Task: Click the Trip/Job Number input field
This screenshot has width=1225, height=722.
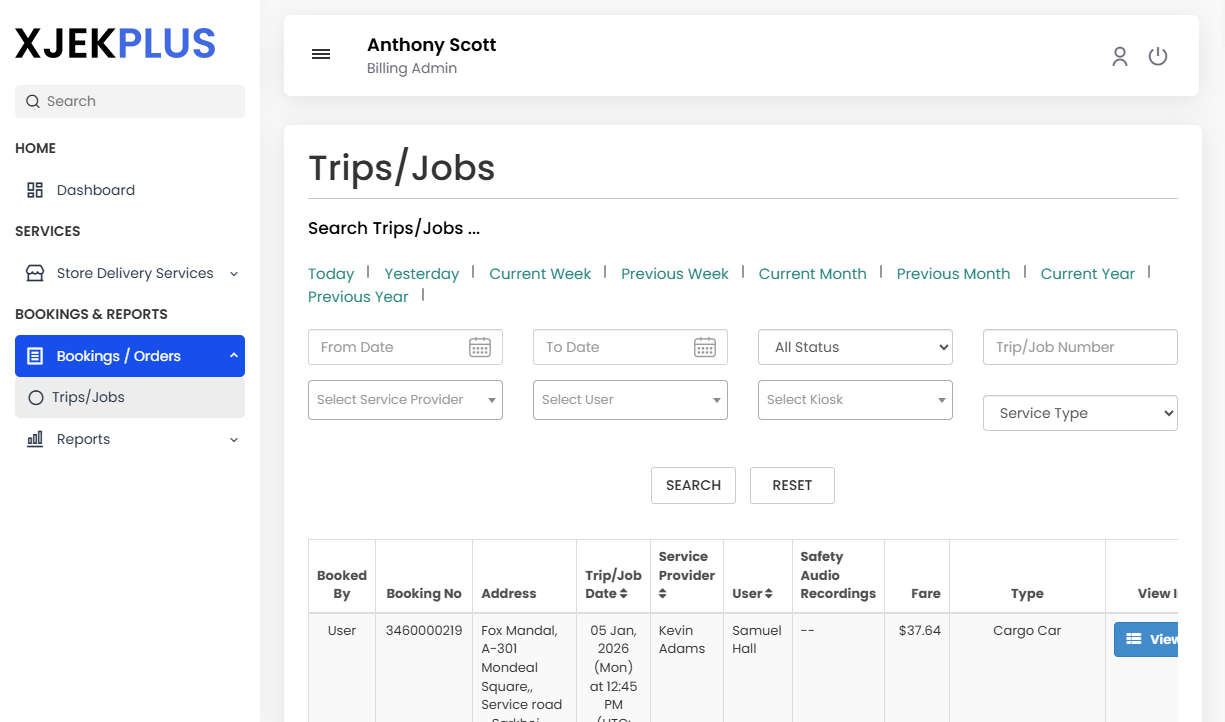Action: [x=1080, y=347]
